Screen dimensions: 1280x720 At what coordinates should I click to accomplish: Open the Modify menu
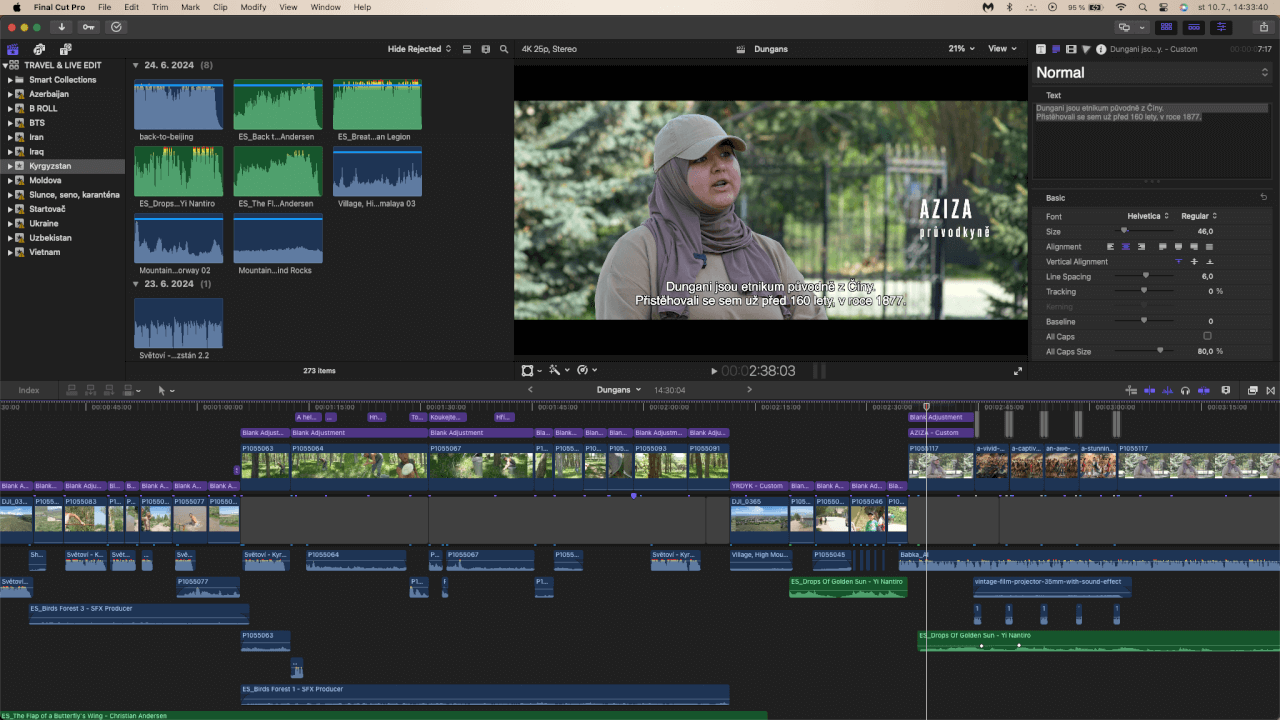253,7
